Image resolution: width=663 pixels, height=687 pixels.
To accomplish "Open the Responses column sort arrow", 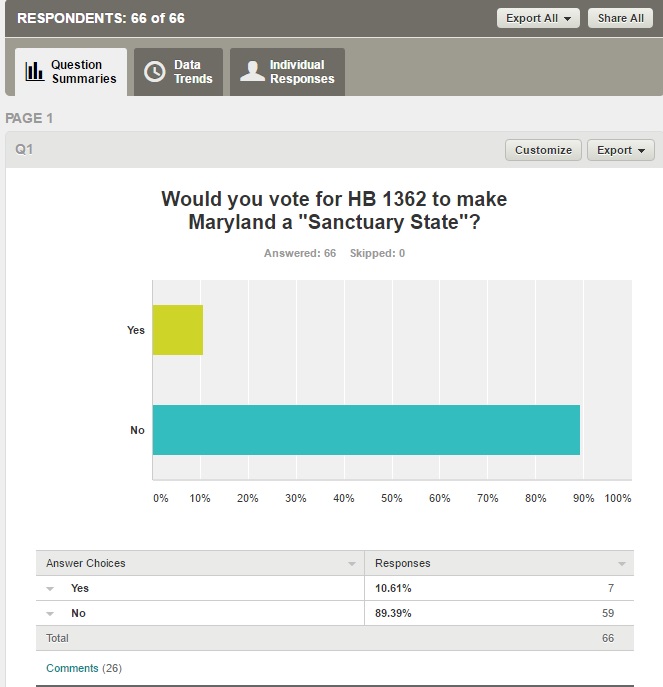I will click(623, 564).
